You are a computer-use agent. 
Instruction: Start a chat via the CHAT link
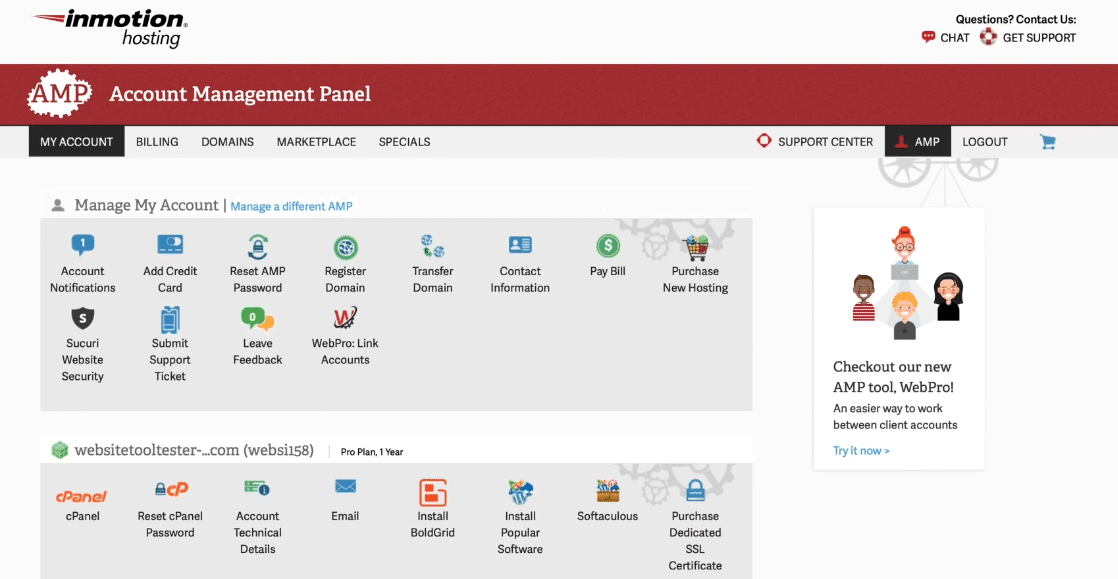(x=945, y=38)
